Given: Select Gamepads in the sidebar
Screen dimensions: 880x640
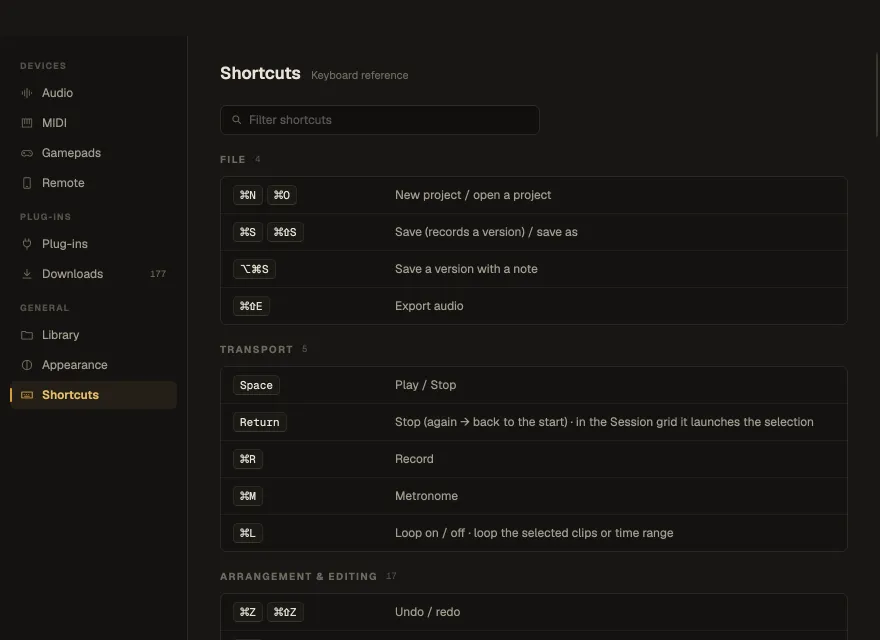Looking at the screenshot, I should 93,153.
